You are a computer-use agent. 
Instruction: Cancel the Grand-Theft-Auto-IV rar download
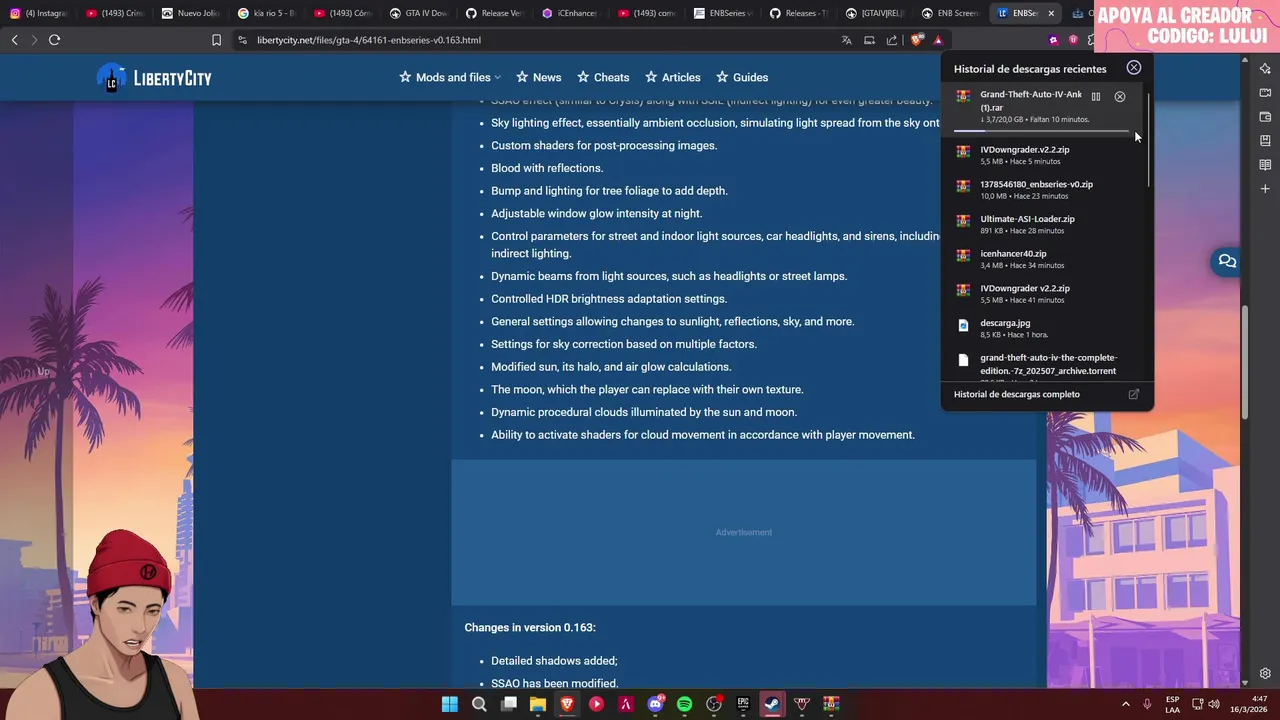coord(1120,97)
